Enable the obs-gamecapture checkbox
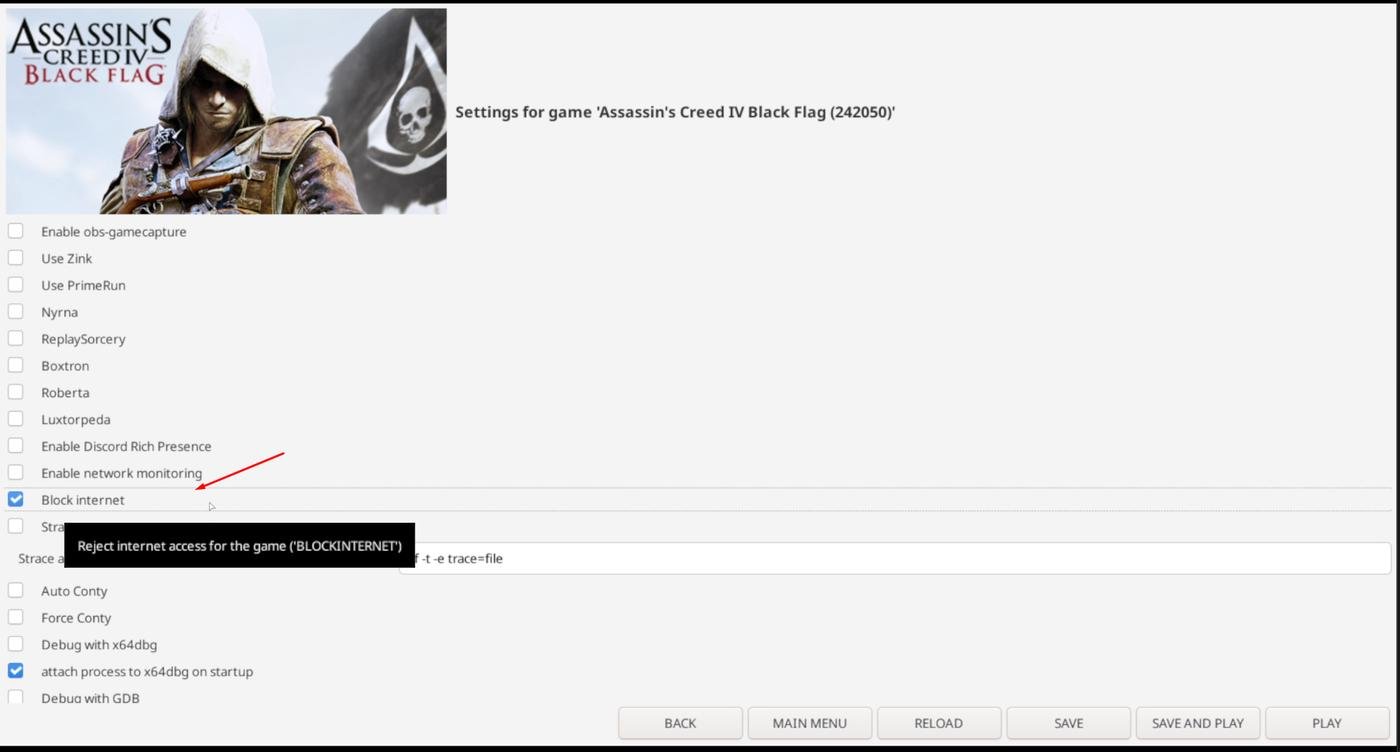Viewport: 1400px width, 752px height. tap(16, 231)
